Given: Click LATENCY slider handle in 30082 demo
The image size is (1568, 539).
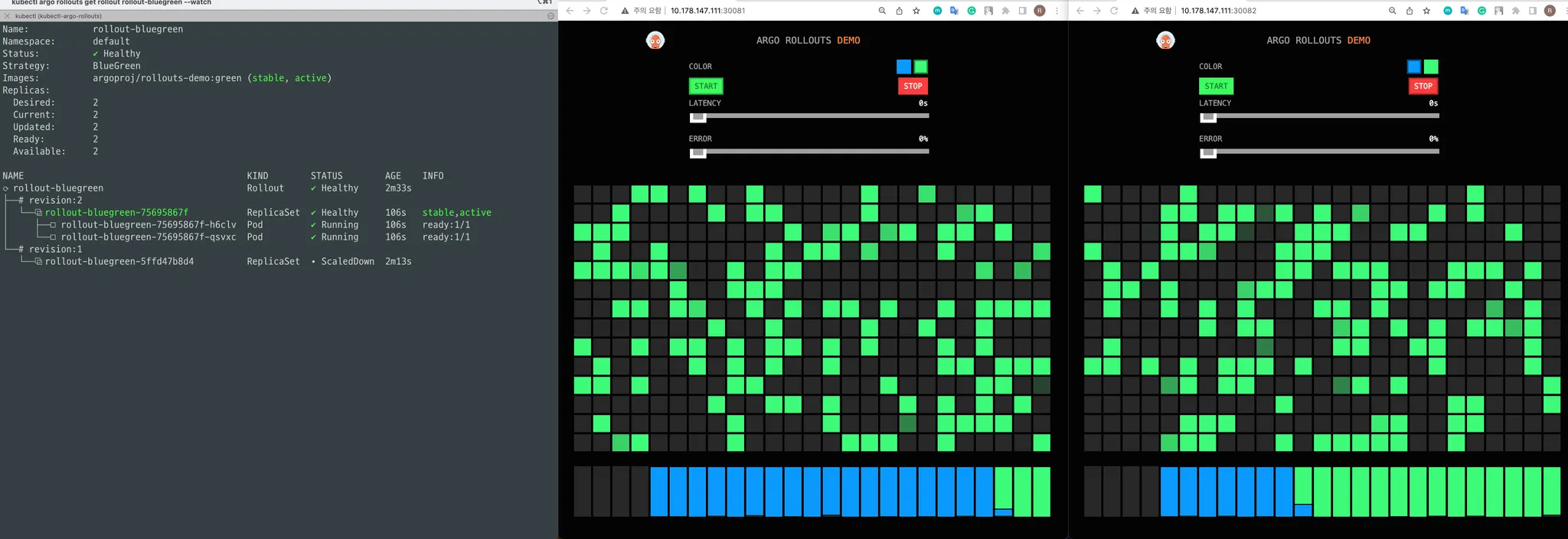Looking at the screenshot, I should [x=1207, y=116].
